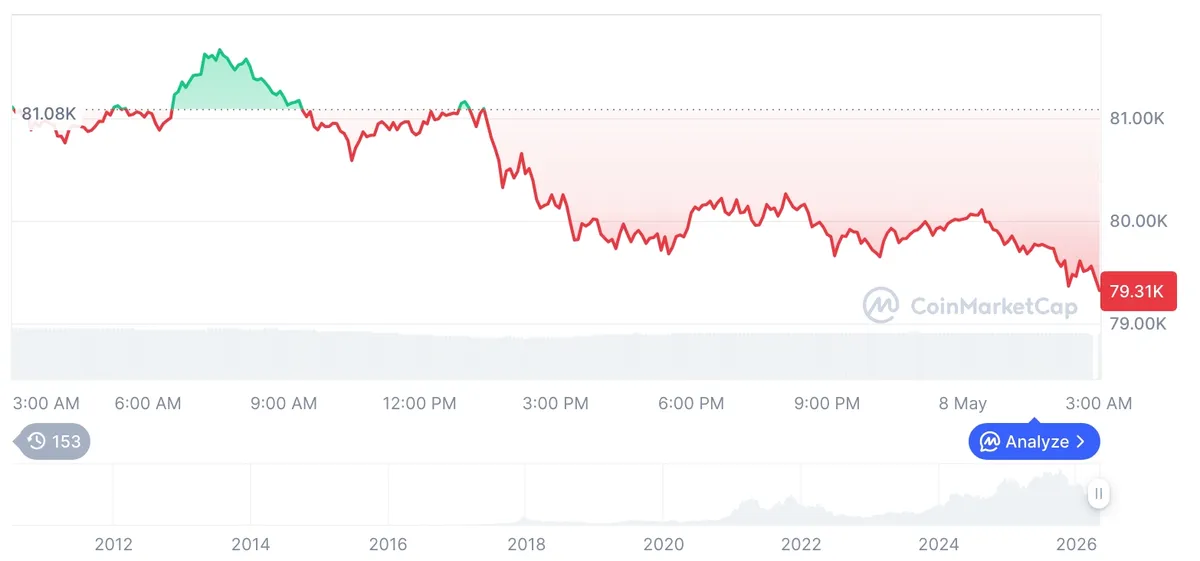Click the red 79.31K current price tag
Viewport: 1200px width, 561px height.
pyautogui.click(x=1137, y=292)
